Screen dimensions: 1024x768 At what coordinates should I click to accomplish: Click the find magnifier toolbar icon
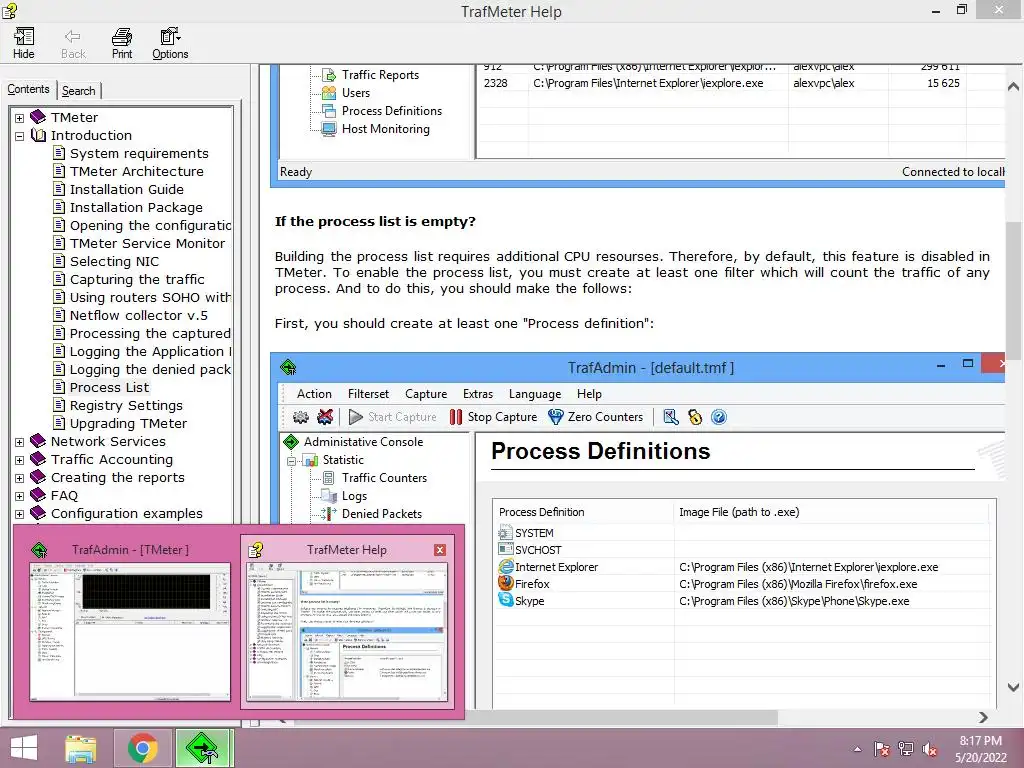(x=671, y=417)
